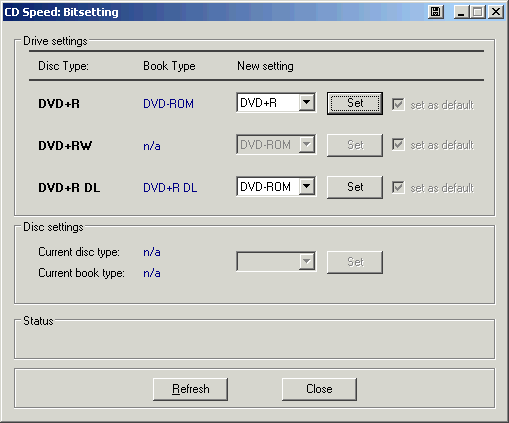Click the save floppy disk icon in title bar
The height and width of the screenshot is (423, 509).
(435, 12)
